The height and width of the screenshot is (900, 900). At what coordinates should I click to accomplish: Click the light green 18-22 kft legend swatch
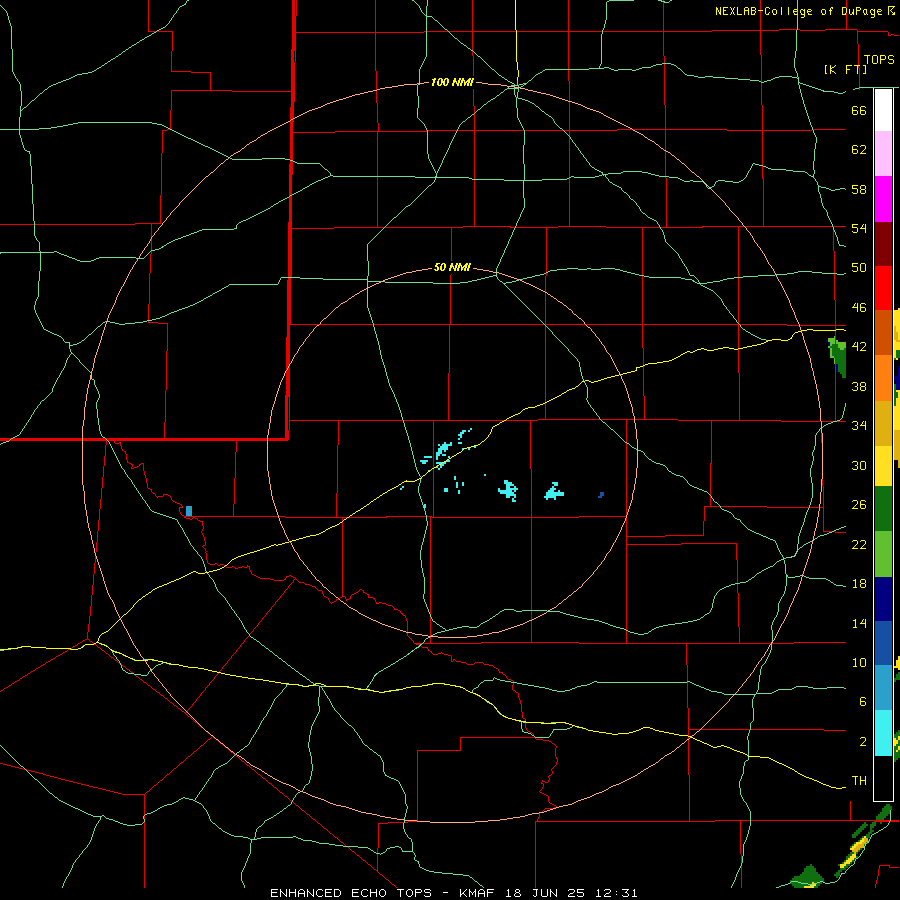tap(883, 554)
